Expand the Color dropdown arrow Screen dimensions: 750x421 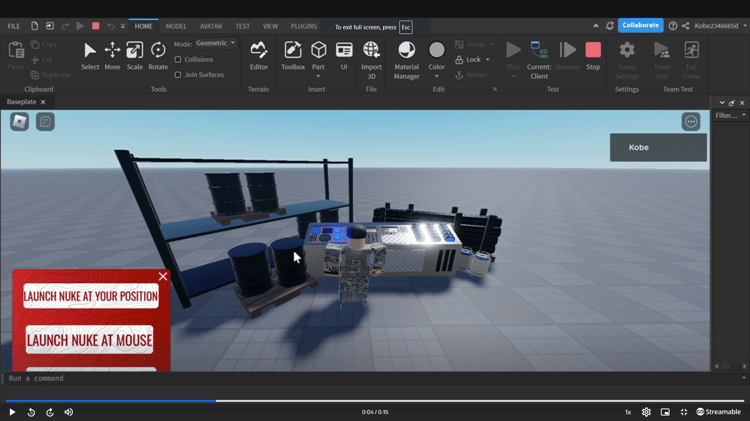point(436,76)
